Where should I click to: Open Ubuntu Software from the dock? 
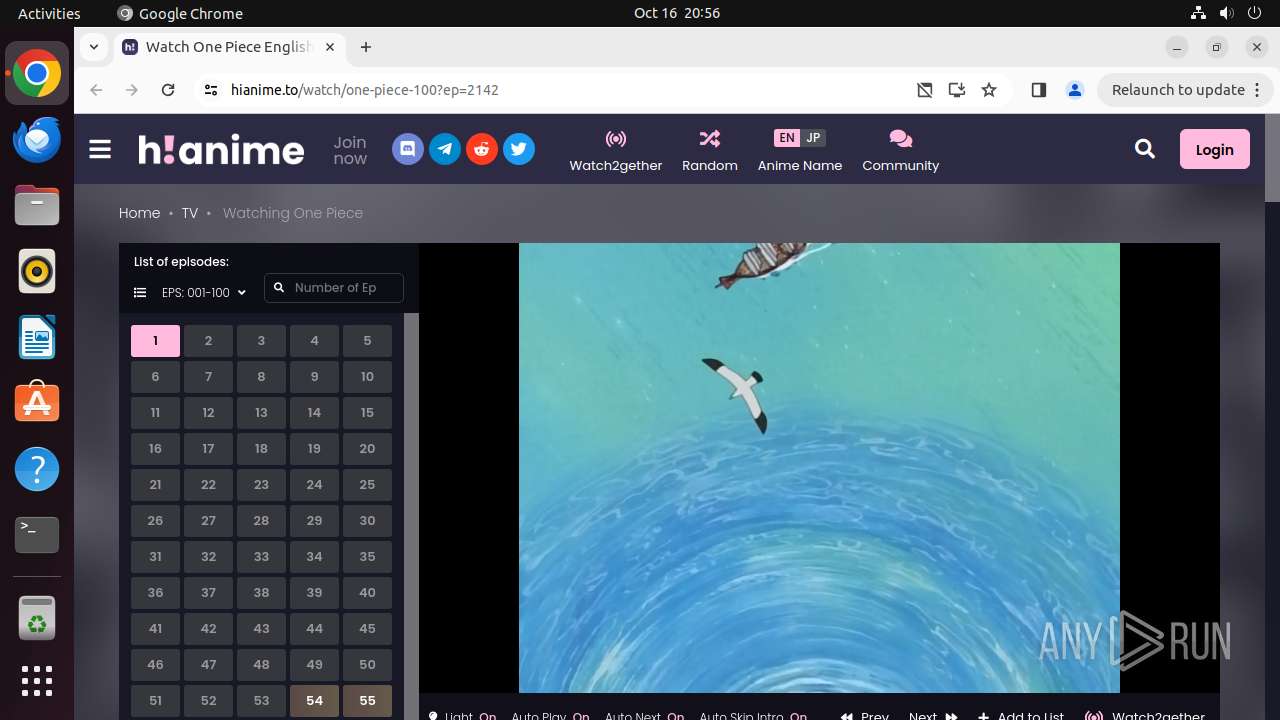37,403
